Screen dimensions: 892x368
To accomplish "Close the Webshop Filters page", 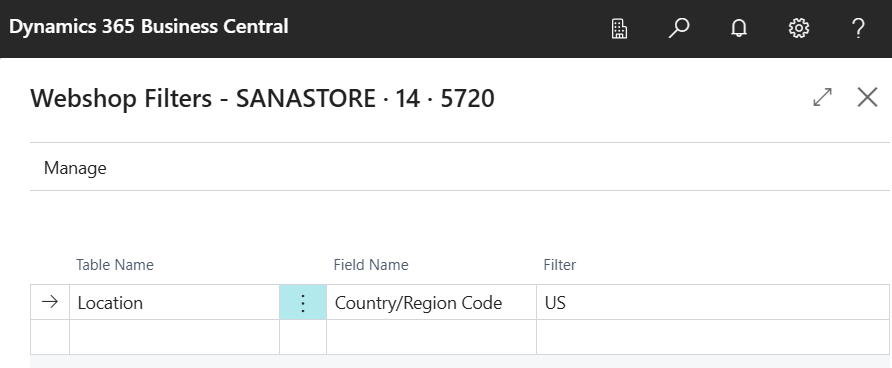I will pos(867,97).
